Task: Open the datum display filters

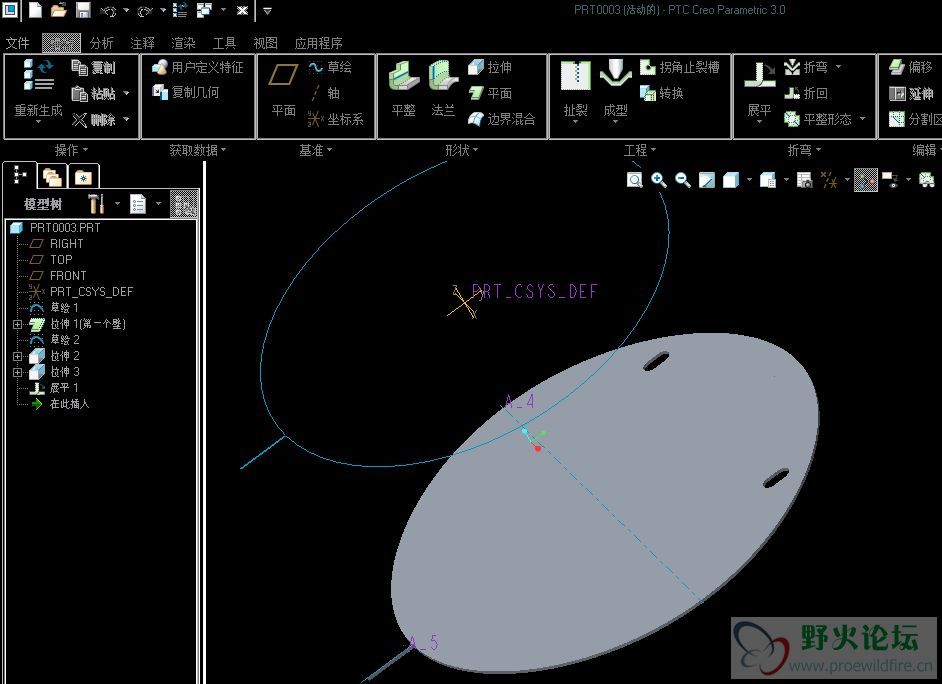Action: tap(829, 180)
